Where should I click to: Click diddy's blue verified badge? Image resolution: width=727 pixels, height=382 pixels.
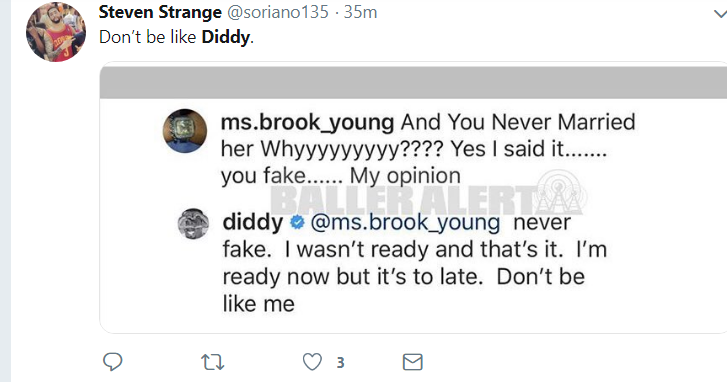pyautogui.click(x=297, y=223)
